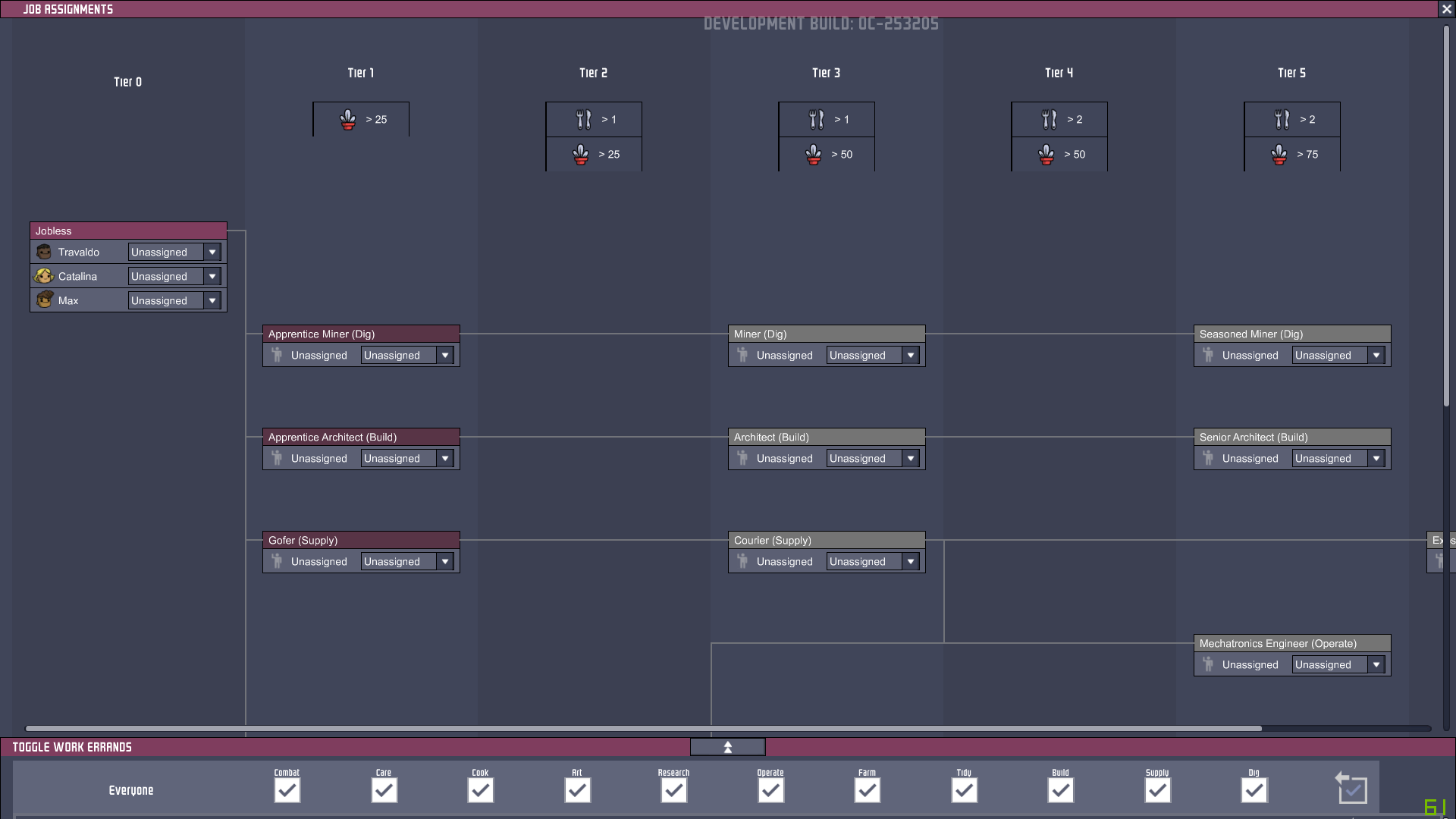Screen dimensions: 1456x819
Task: Expand the Senior Architect (Build) dropdown
Action: pos(1376,458)
